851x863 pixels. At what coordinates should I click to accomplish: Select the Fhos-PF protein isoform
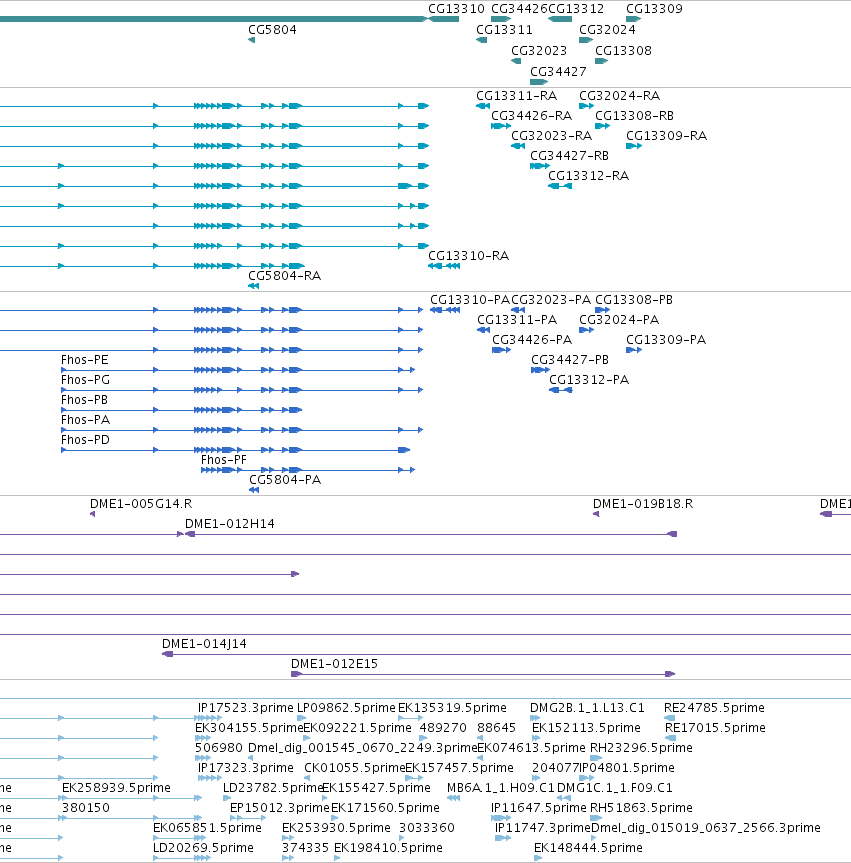(x=223, y=460)
